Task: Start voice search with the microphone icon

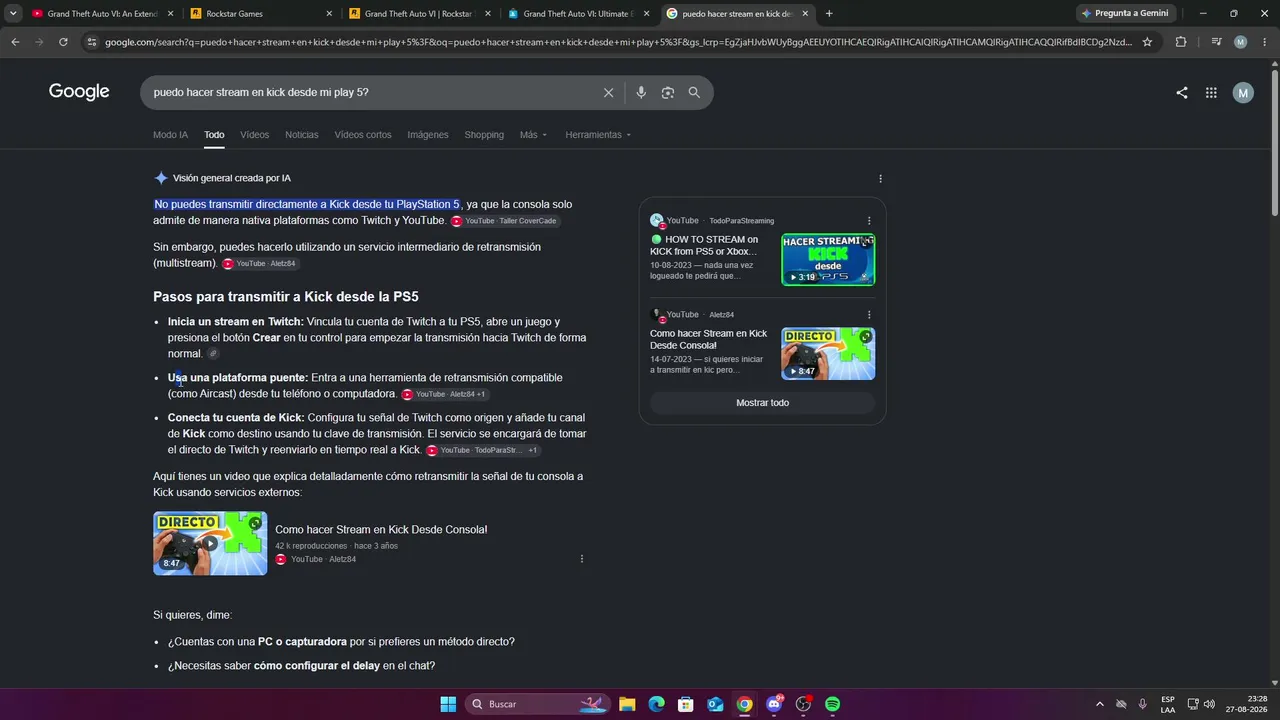Action: click(x=641, y=93)
